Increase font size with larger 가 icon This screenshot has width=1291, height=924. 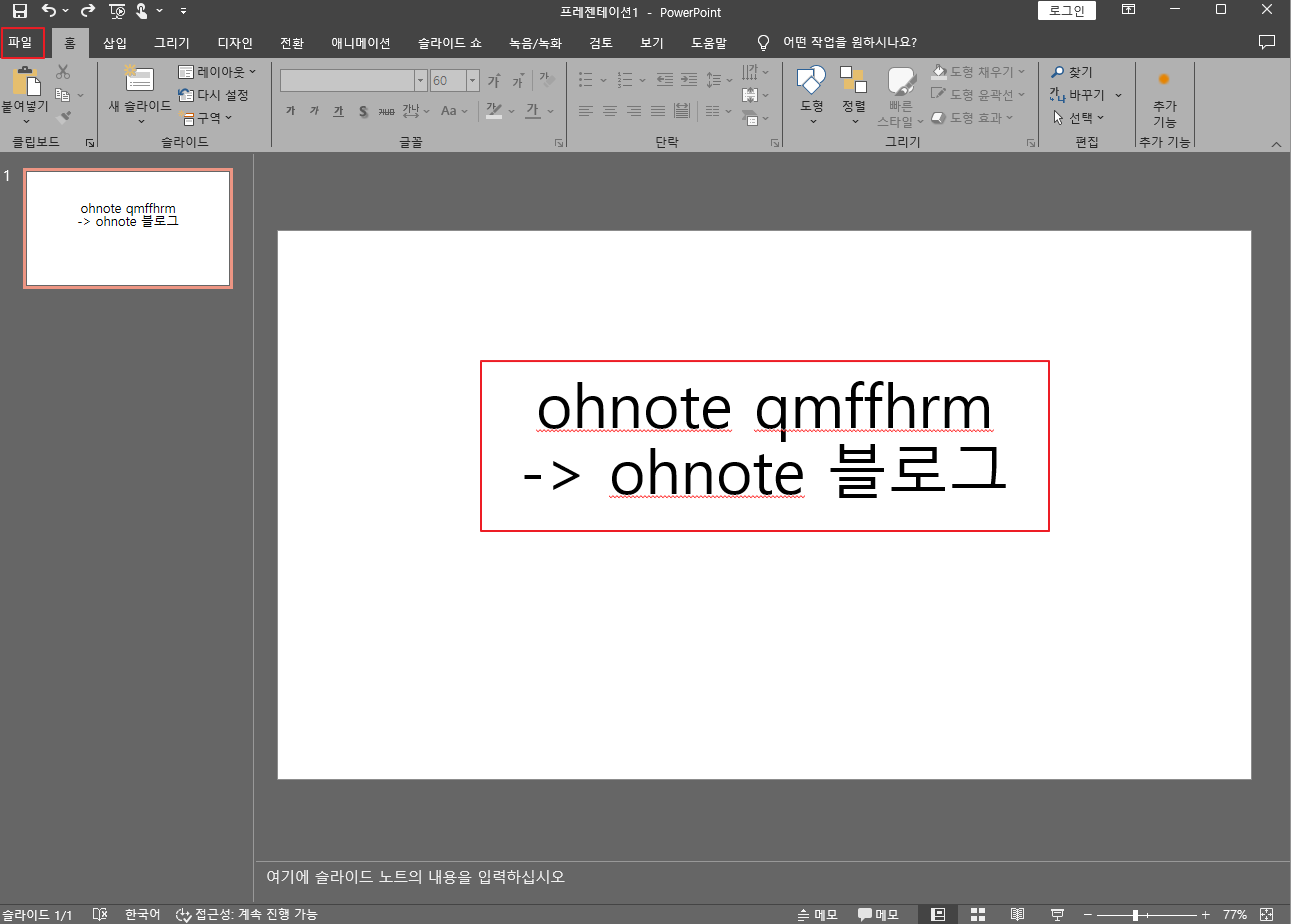point(493,81)
